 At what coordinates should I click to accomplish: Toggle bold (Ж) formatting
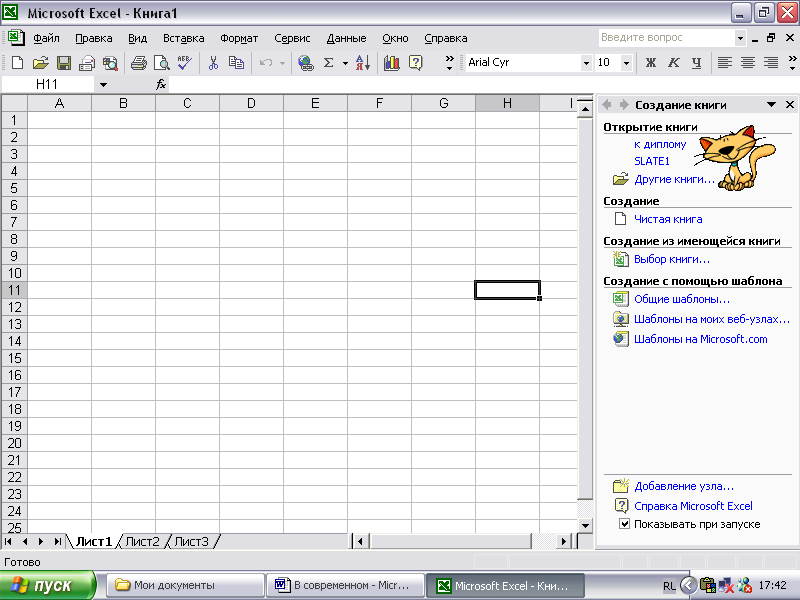(x=651, y=63)
